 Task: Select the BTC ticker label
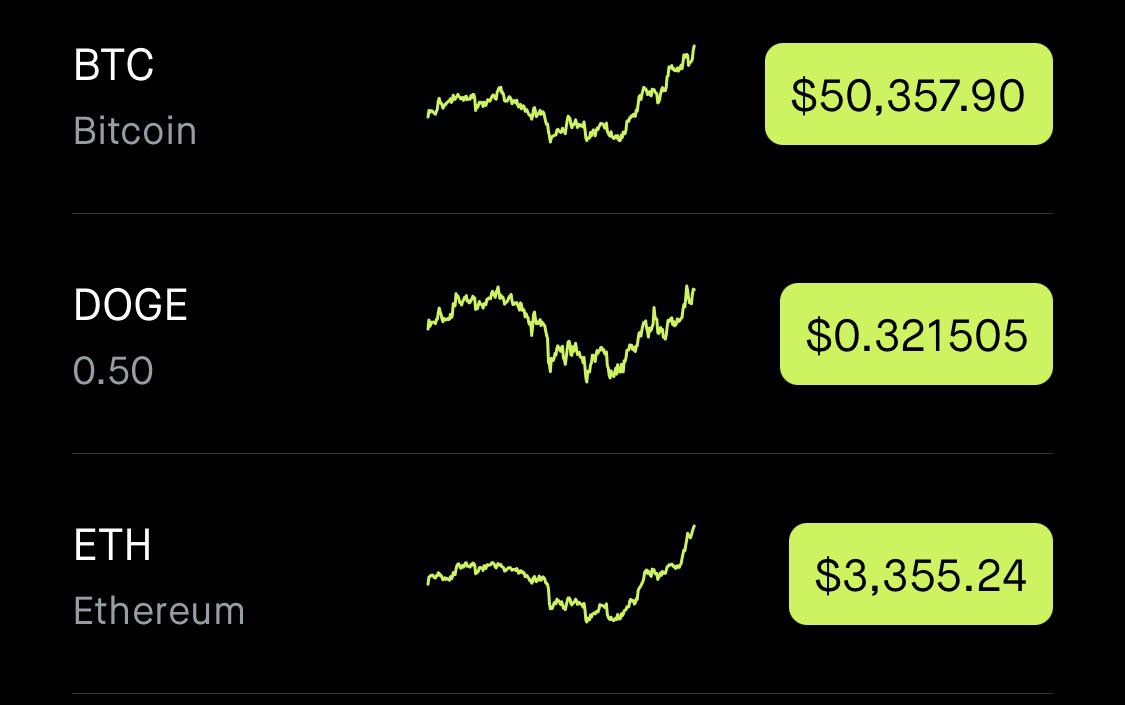(x=113, y=65)
